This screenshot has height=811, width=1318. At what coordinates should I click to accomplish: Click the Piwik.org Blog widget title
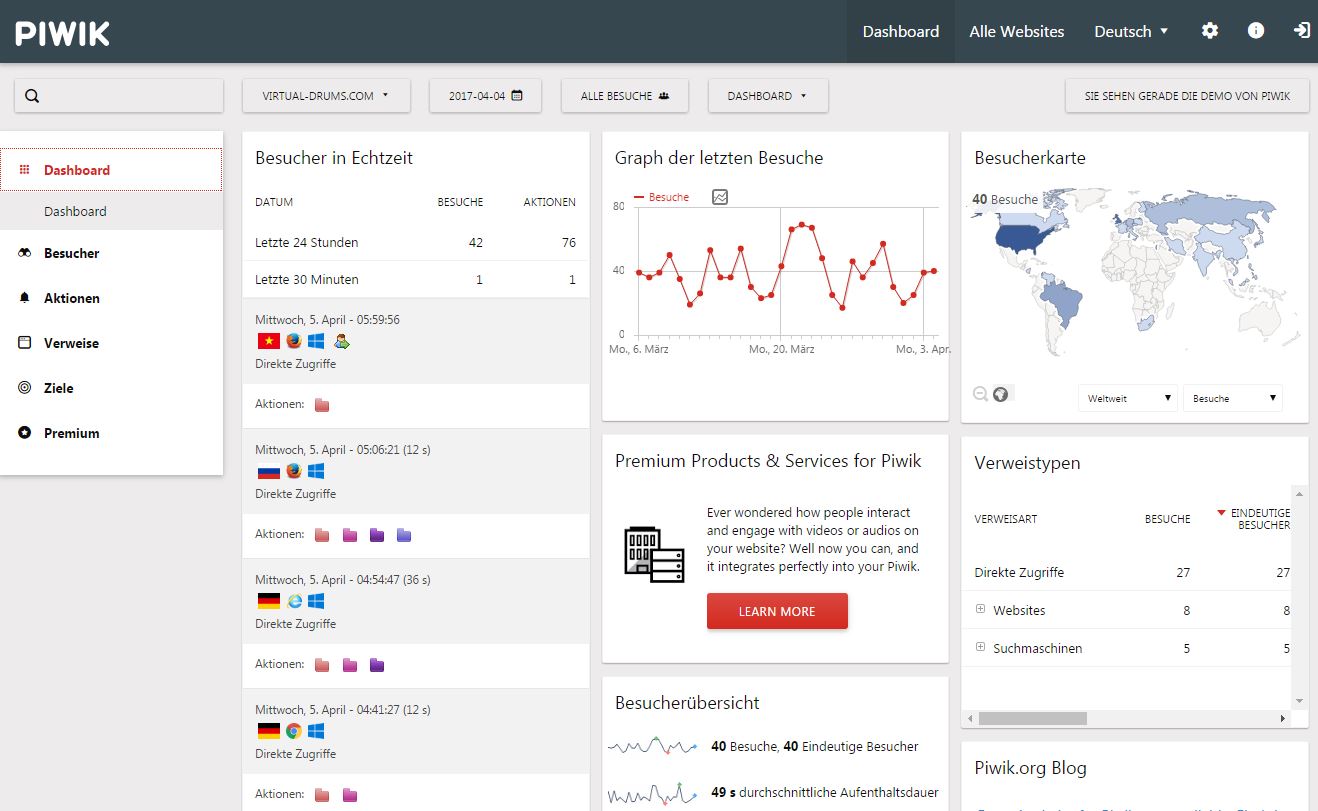click(x=1030, y=768)
